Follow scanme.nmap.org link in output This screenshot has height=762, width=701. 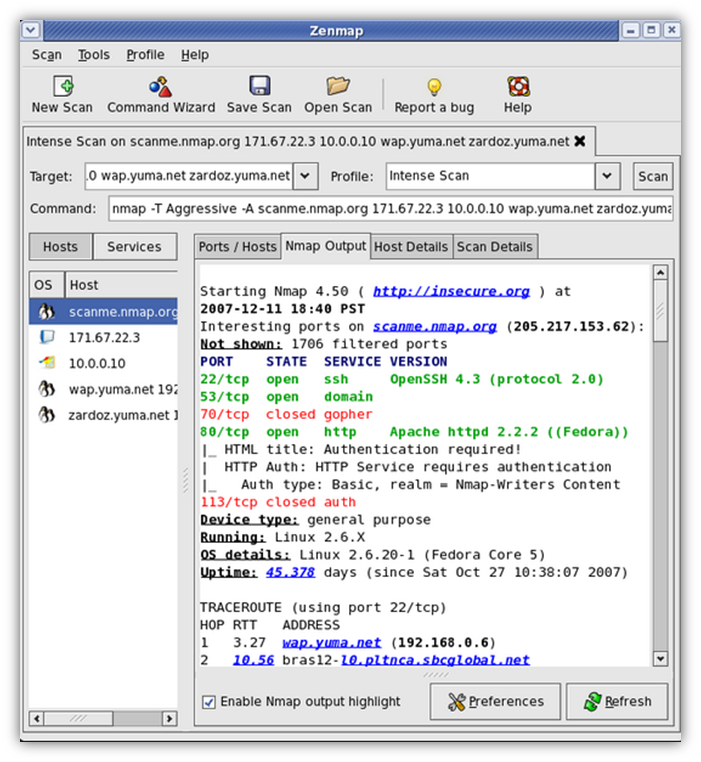[x=435, y=326]
